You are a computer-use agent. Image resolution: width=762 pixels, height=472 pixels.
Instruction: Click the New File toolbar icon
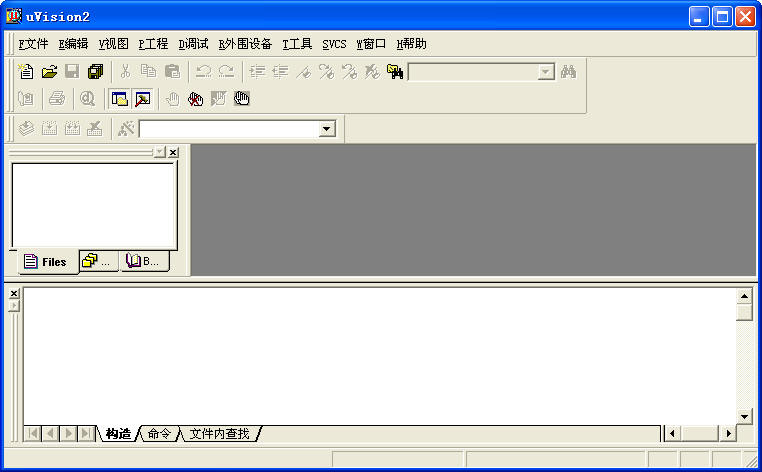(x=26, y=72)
